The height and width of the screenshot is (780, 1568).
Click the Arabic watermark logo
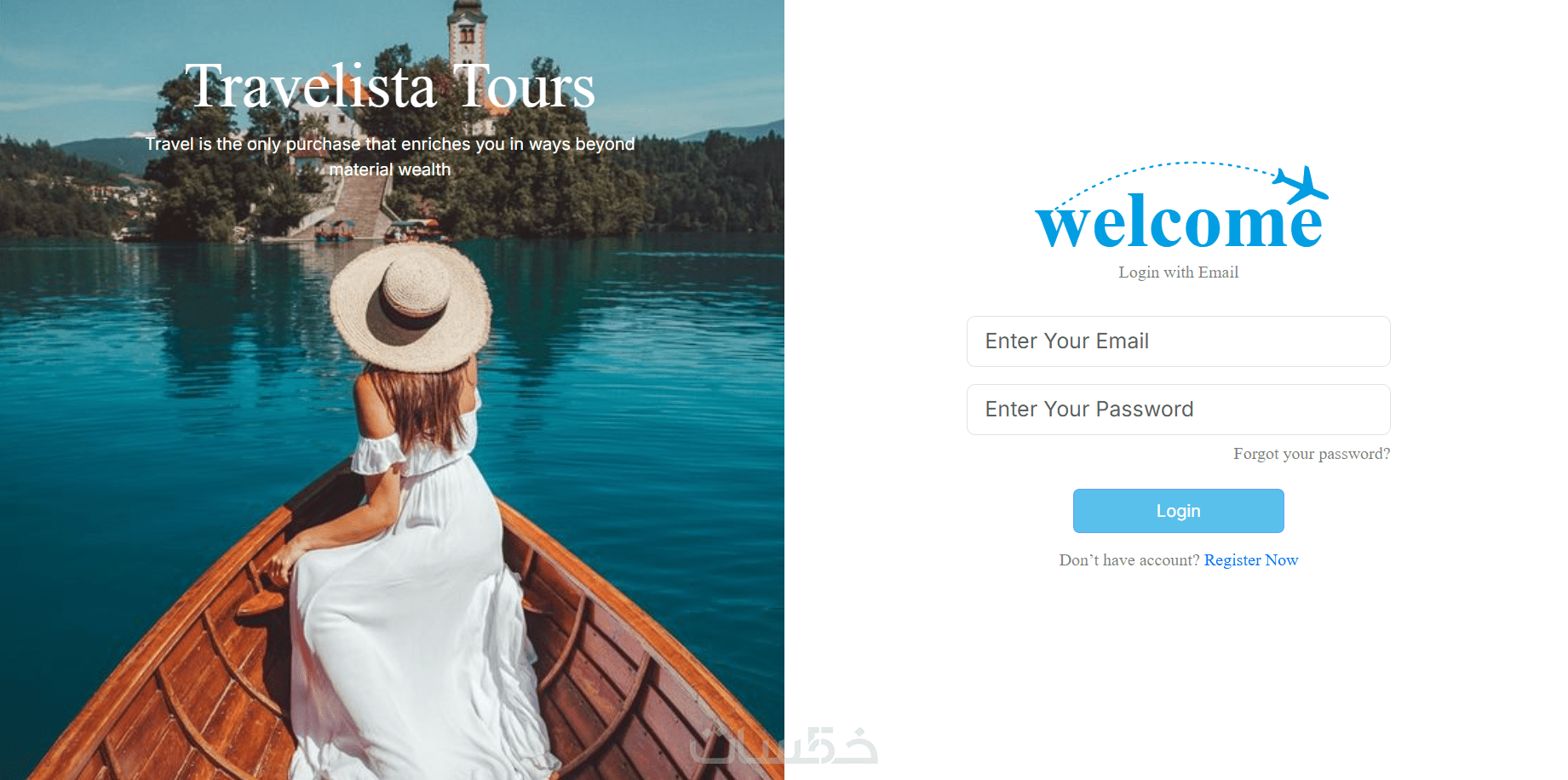pos(784,747)
